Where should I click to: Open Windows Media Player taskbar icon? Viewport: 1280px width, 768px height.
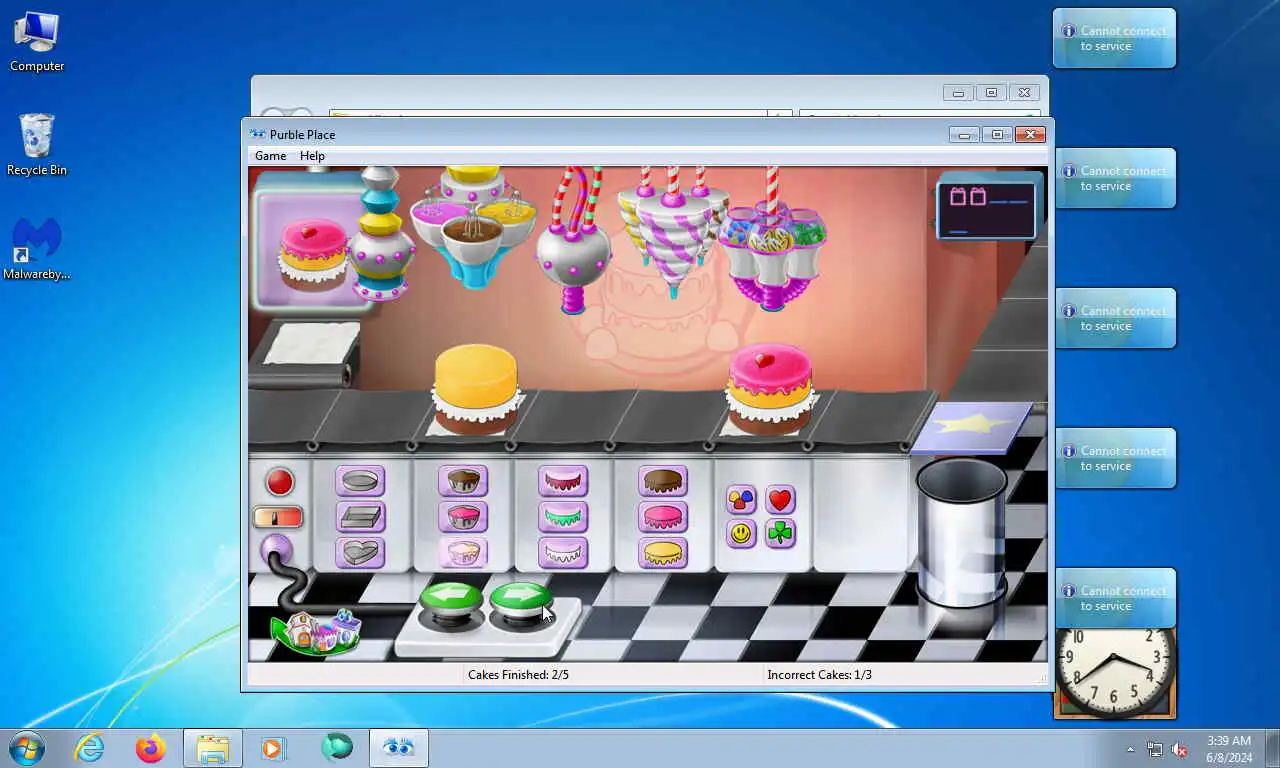[x=273, y=747]
